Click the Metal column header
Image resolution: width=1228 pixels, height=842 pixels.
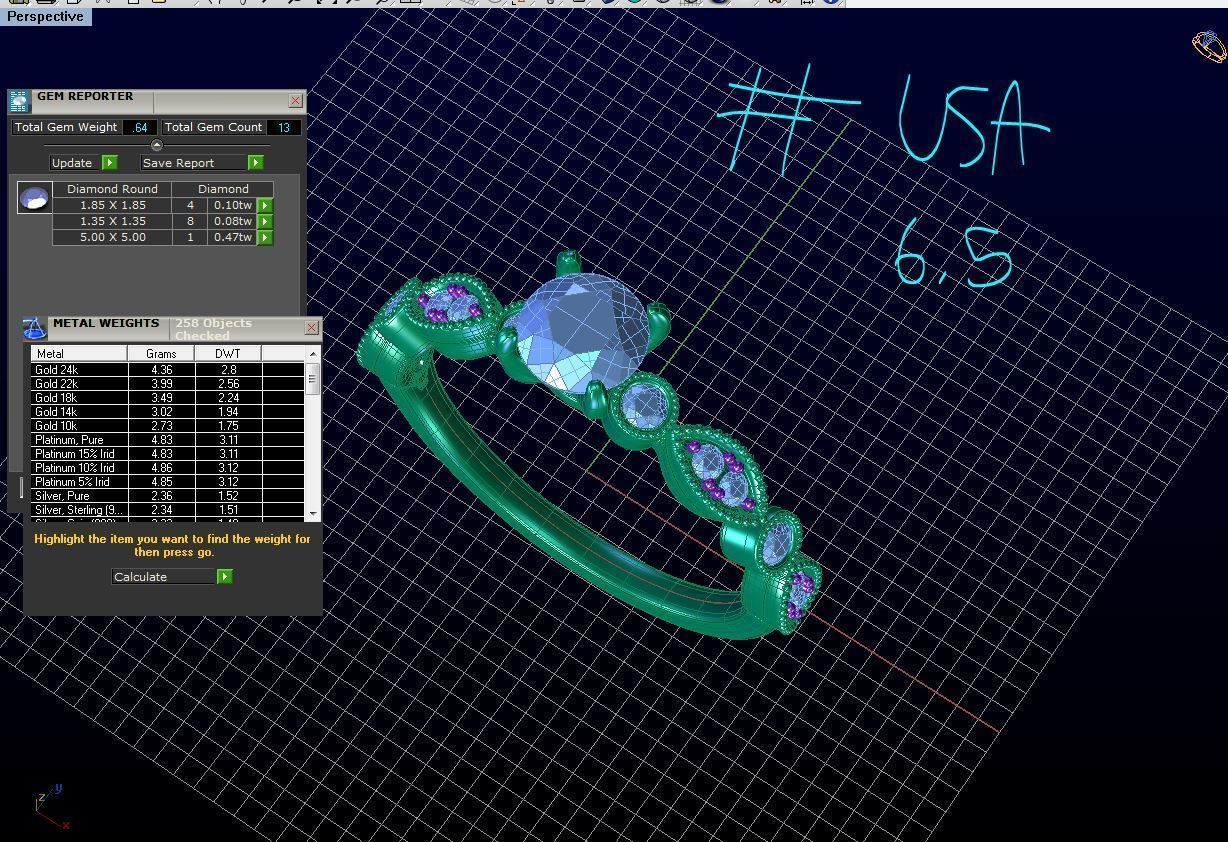pyautogui.click(x=79, y=353)
